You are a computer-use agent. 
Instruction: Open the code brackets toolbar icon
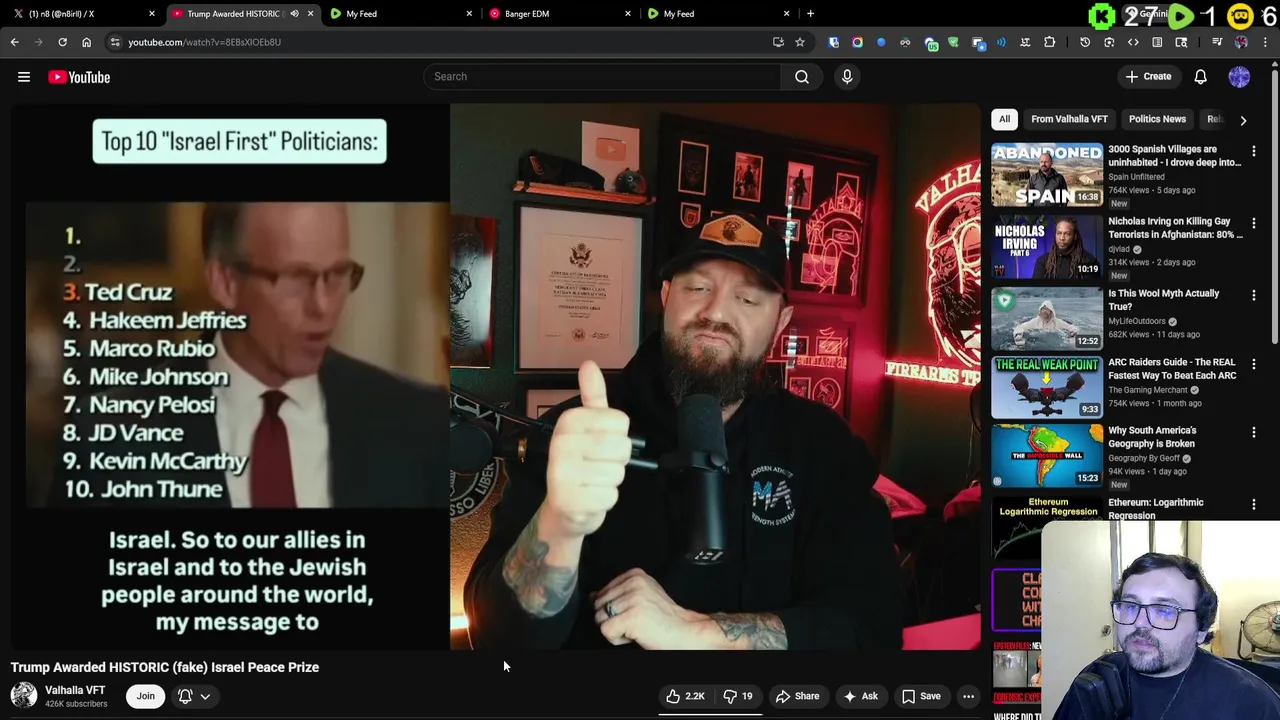[1133, 42]
